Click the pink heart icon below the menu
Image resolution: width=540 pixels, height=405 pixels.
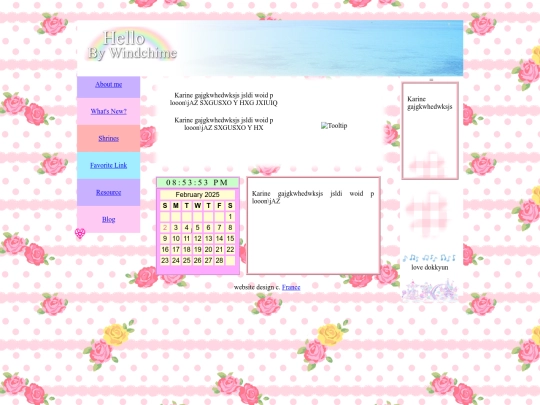[80, 233]
